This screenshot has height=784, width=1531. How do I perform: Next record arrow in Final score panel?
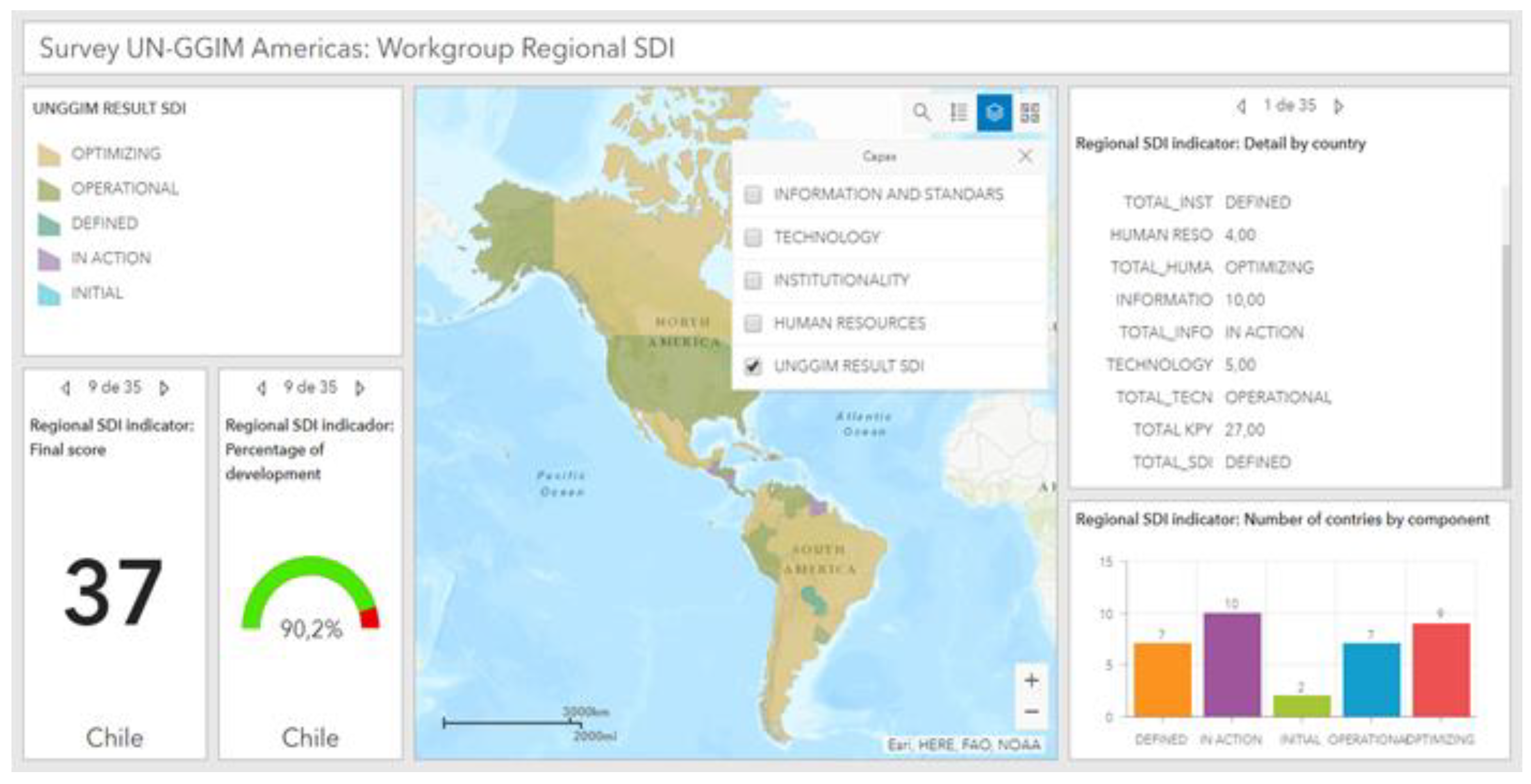(x=164, y=388)
